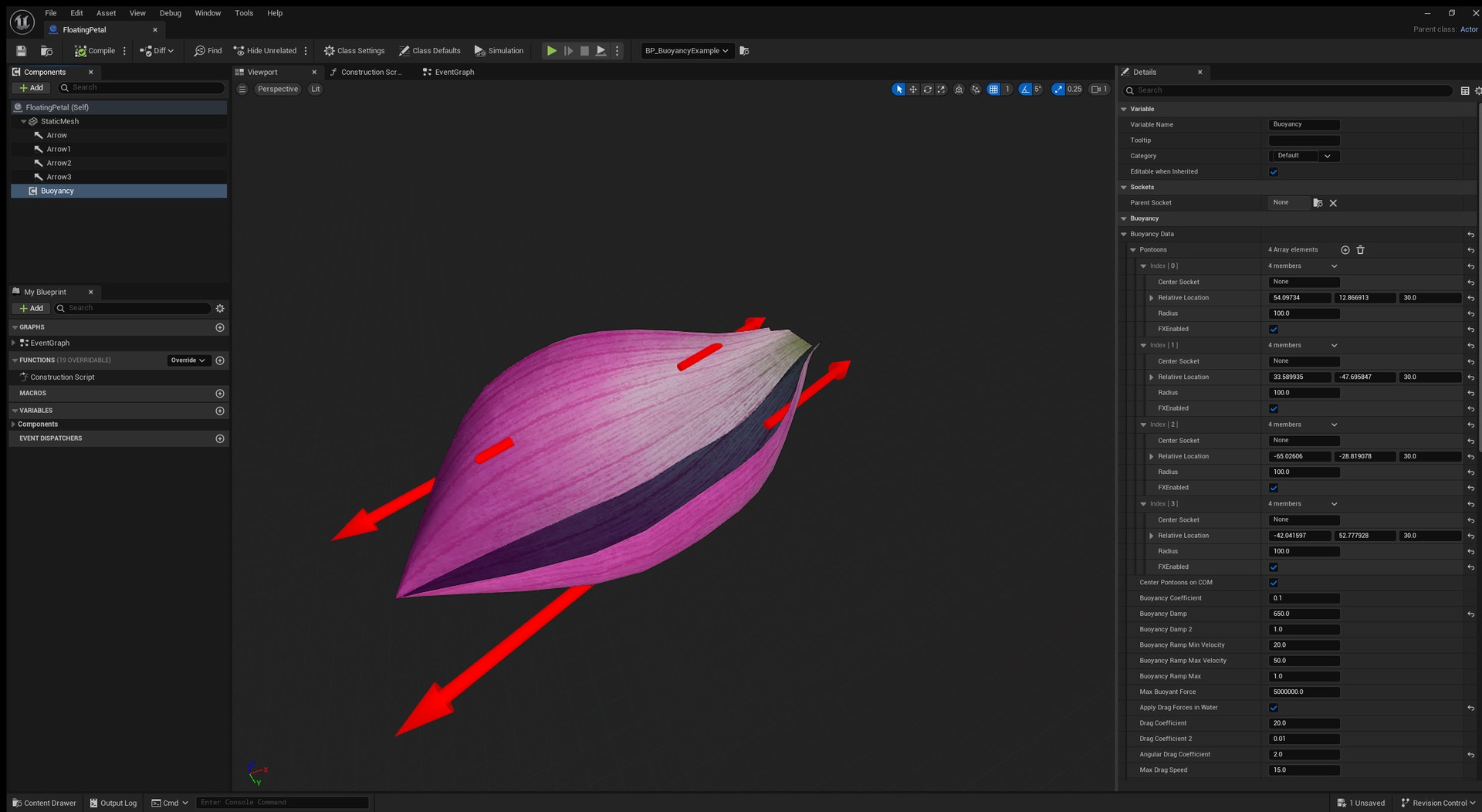Browse for Parent Socket icon
Screen dimensions: 1482x812
click(1318, 203)
